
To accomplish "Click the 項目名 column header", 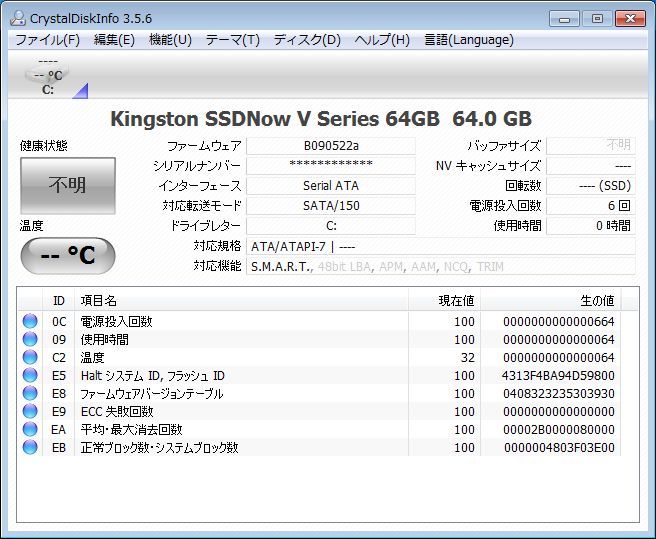I will [241, 300].
